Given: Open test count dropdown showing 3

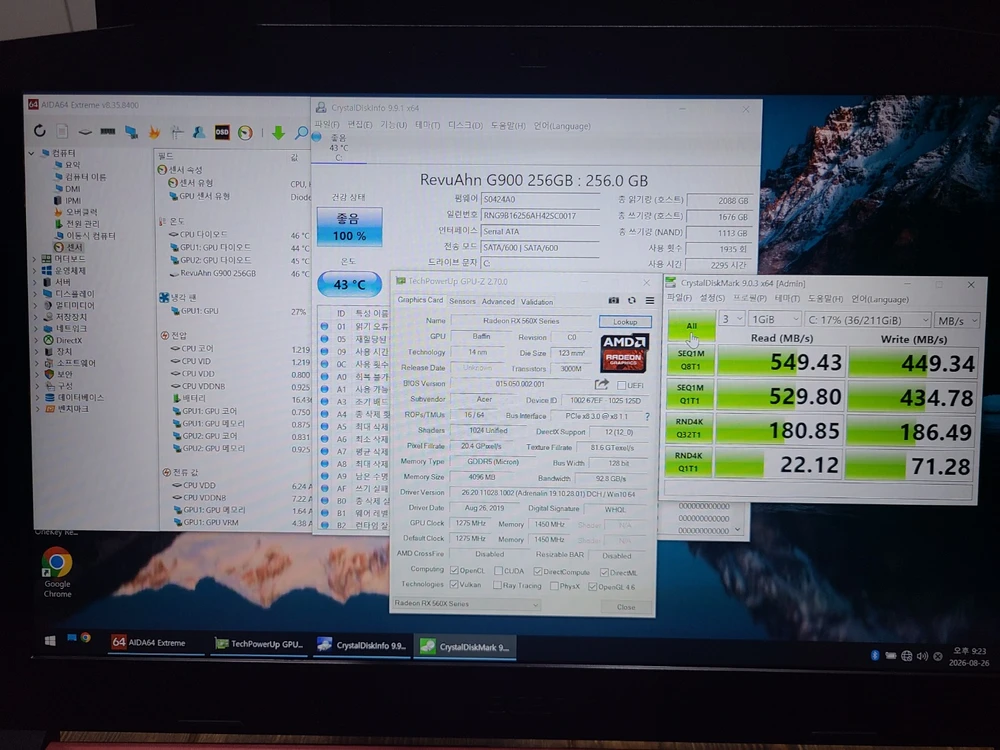Looking at the screenshot, I should 732,319.
